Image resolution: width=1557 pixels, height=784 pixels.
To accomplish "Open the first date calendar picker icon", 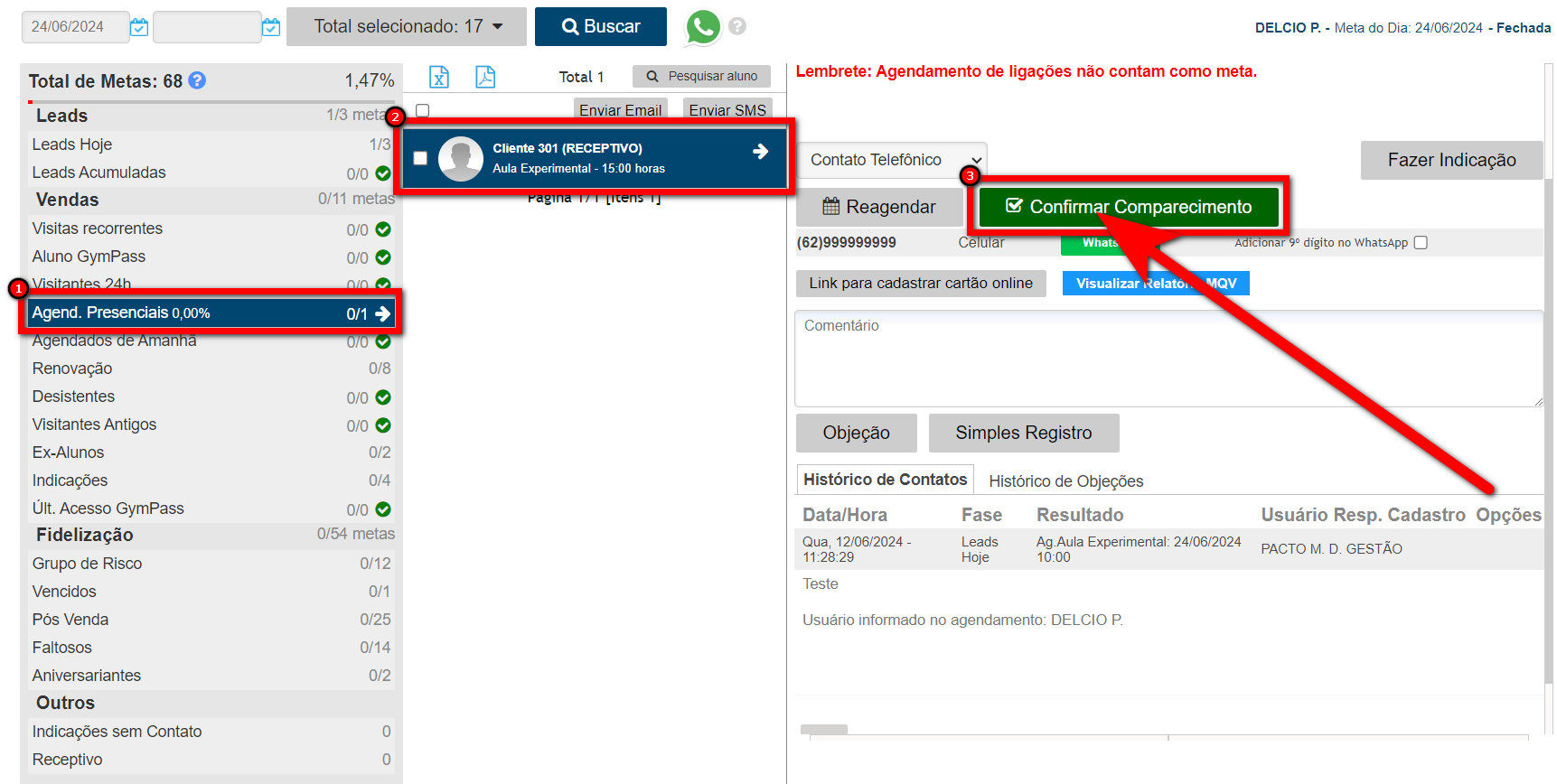I will [139, 27].
